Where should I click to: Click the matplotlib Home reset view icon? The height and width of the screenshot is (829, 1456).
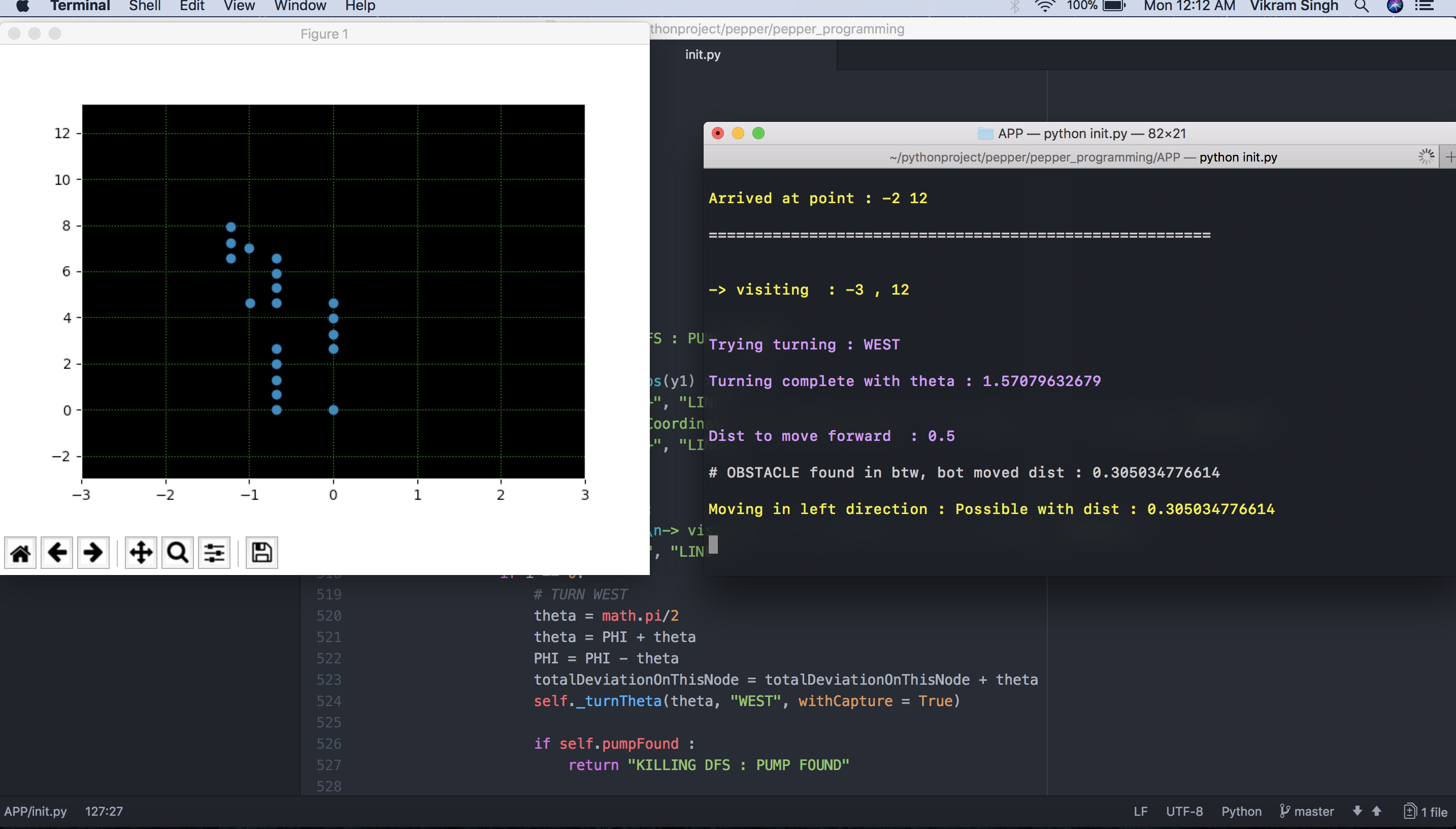pyautogui.click(x=20, y=552)
